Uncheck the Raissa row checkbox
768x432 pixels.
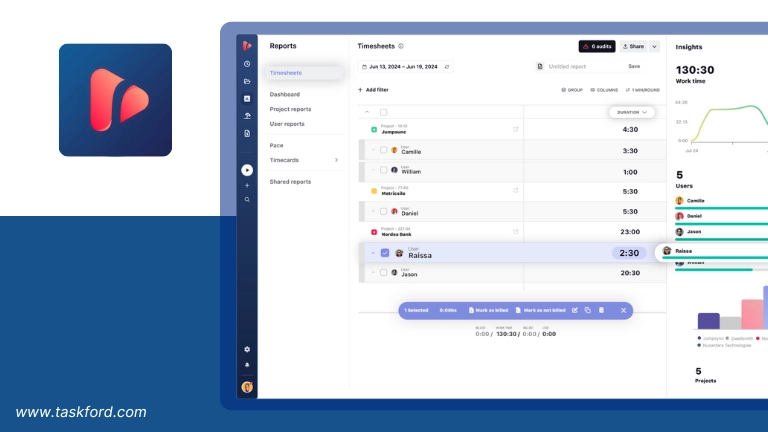pyautogui.click(x=385, y=253)
